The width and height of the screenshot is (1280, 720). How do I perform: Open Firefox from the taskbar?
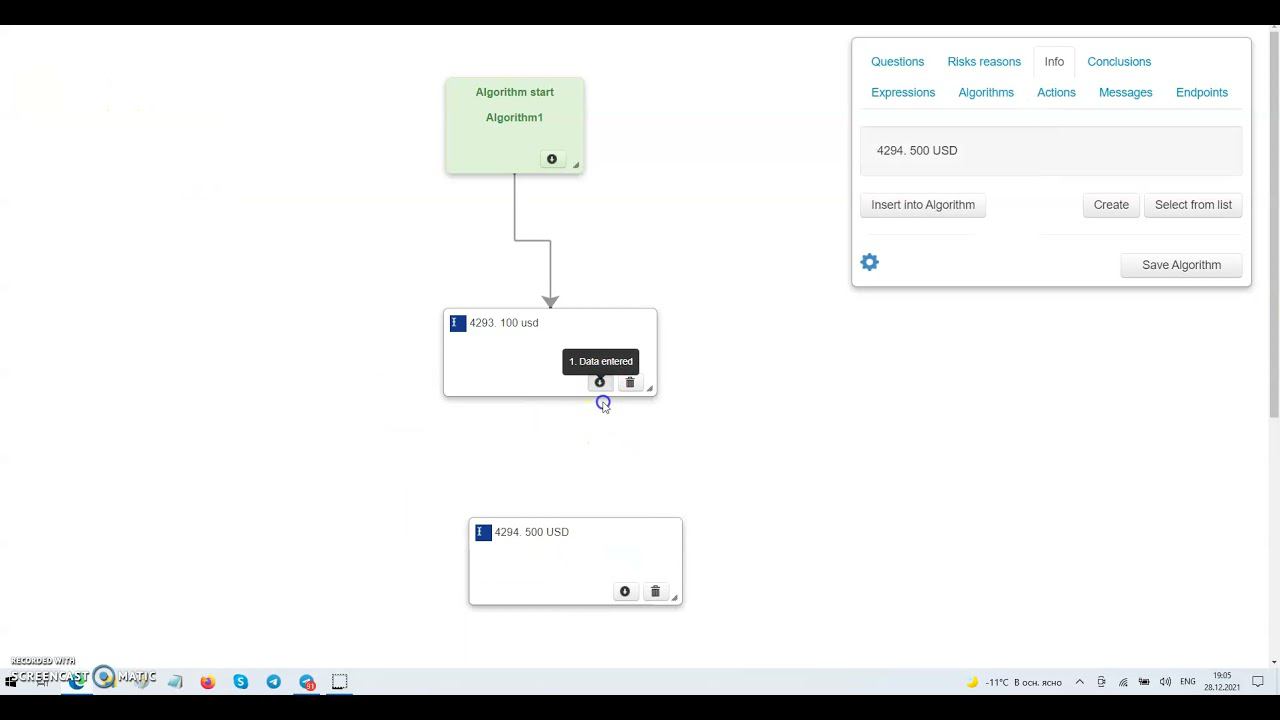pyautogui.click(x=208, y=682)
